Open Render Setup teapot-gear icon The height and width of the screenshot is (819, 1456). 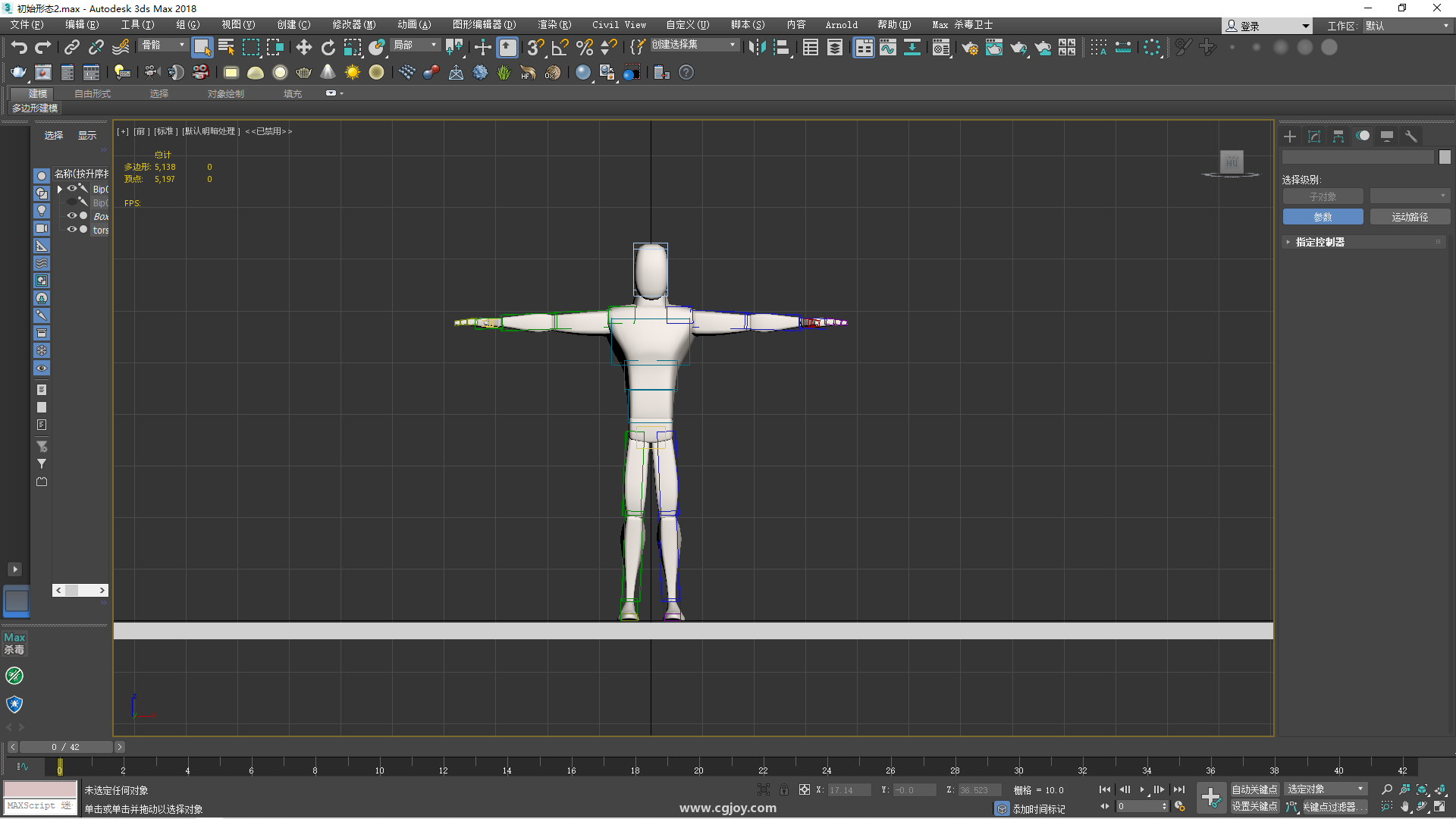(969, 48)
